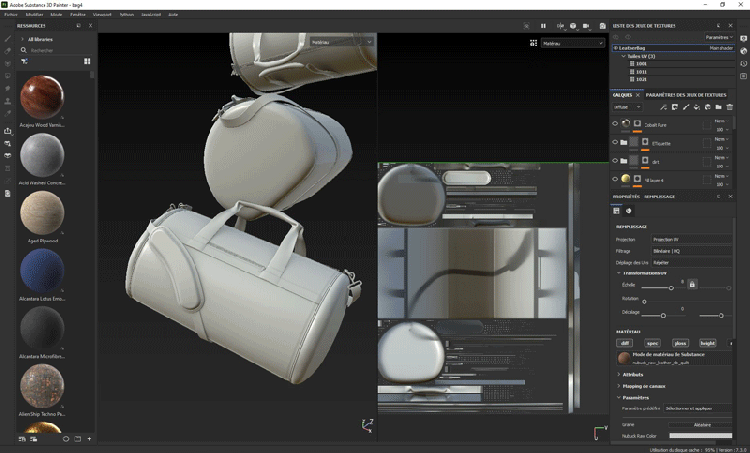Screen dimensions: 750x453
Task: Select the Acajou Wood Varnished material thumbnail
Action: point(43,99)
